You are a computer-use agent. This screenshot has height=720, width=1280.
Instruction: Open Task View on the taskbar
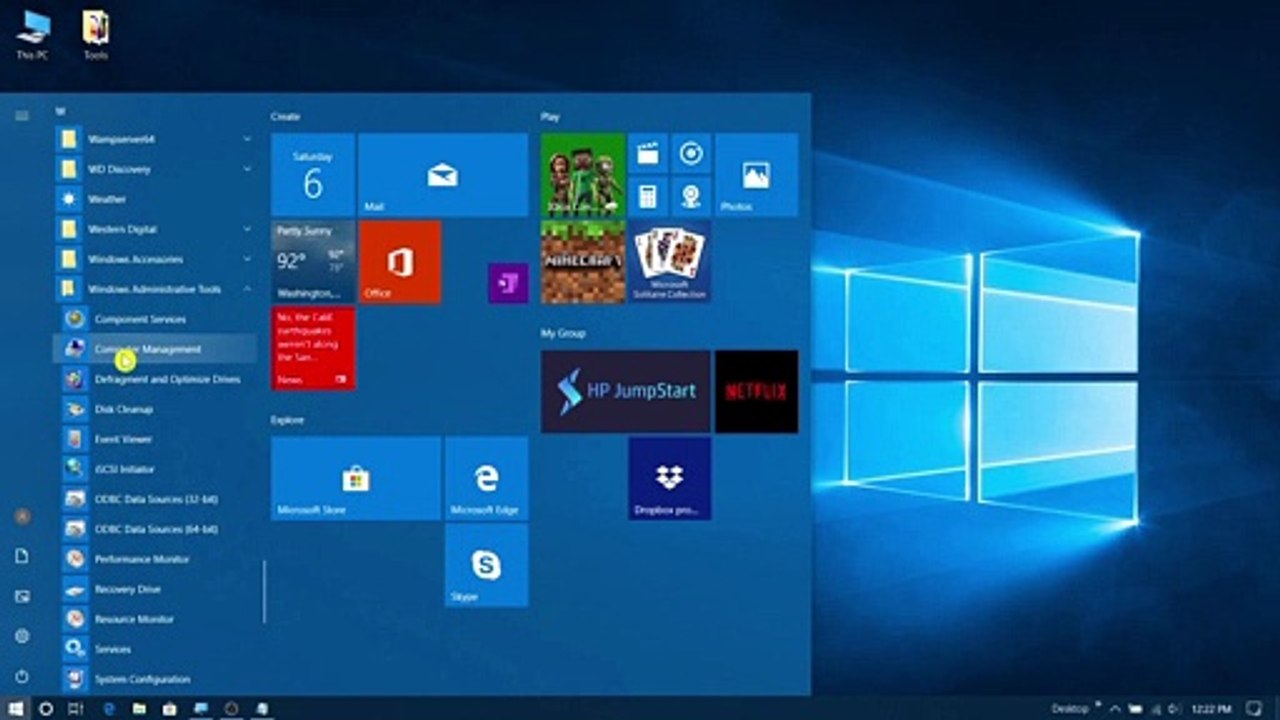(76, 708)
